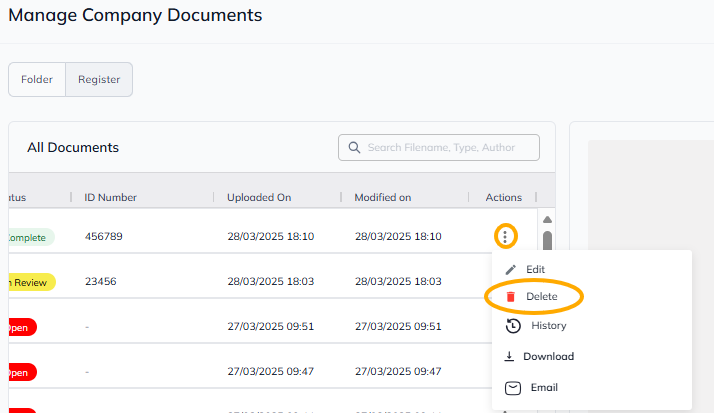This screenshot has height=413, width=714.
Task: Click the Email envelope icon
Action: (x=511, y=387)
